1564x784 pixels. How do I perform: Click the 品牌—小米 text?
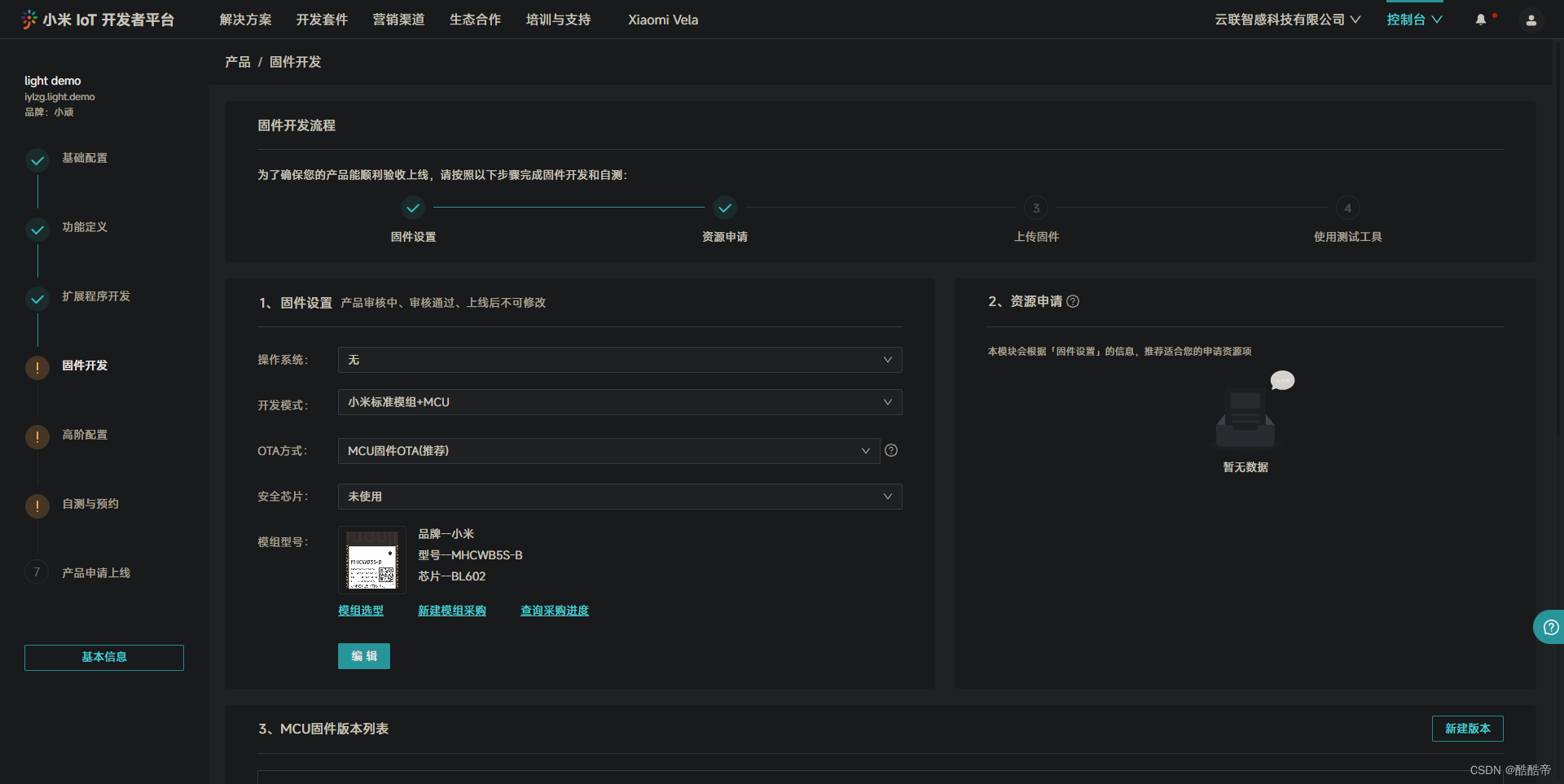pyautogui.click(x=446, y=534)
